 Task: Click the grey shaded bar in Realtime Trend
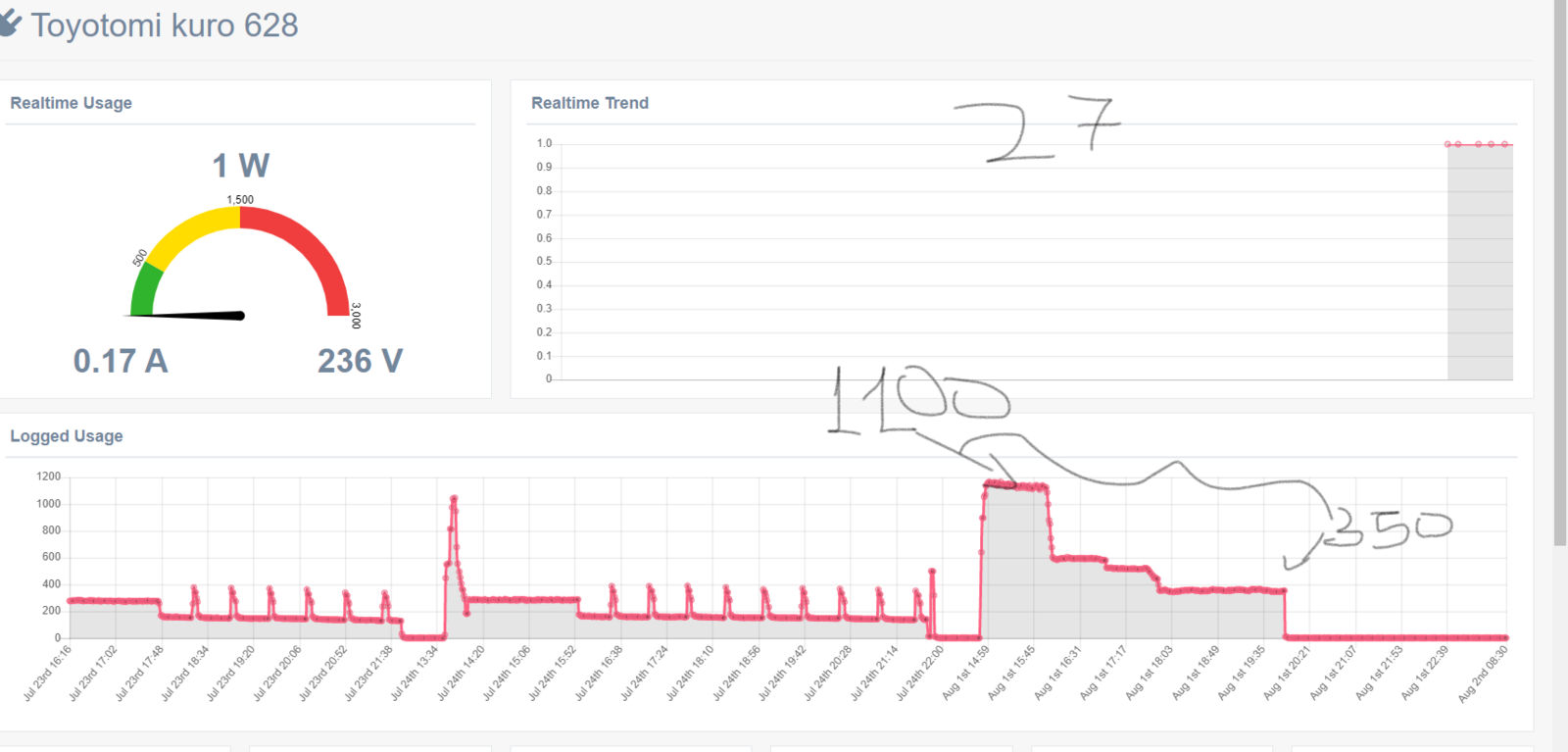tap(1480, 262)
